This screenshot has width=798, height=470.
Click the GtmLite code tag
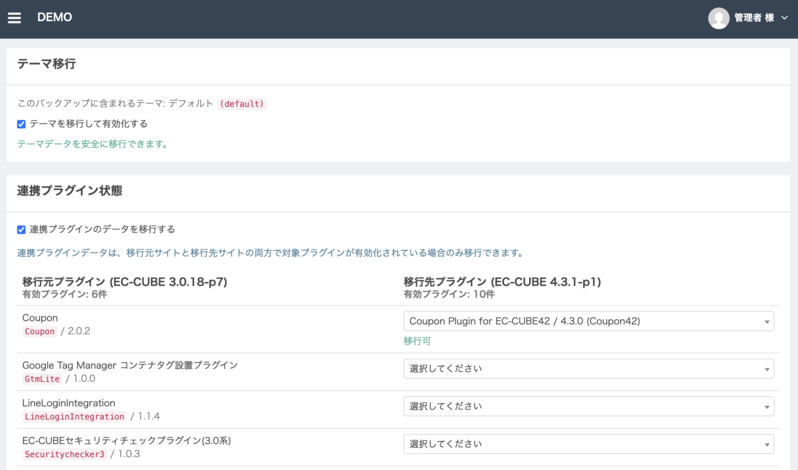(42, 379)
